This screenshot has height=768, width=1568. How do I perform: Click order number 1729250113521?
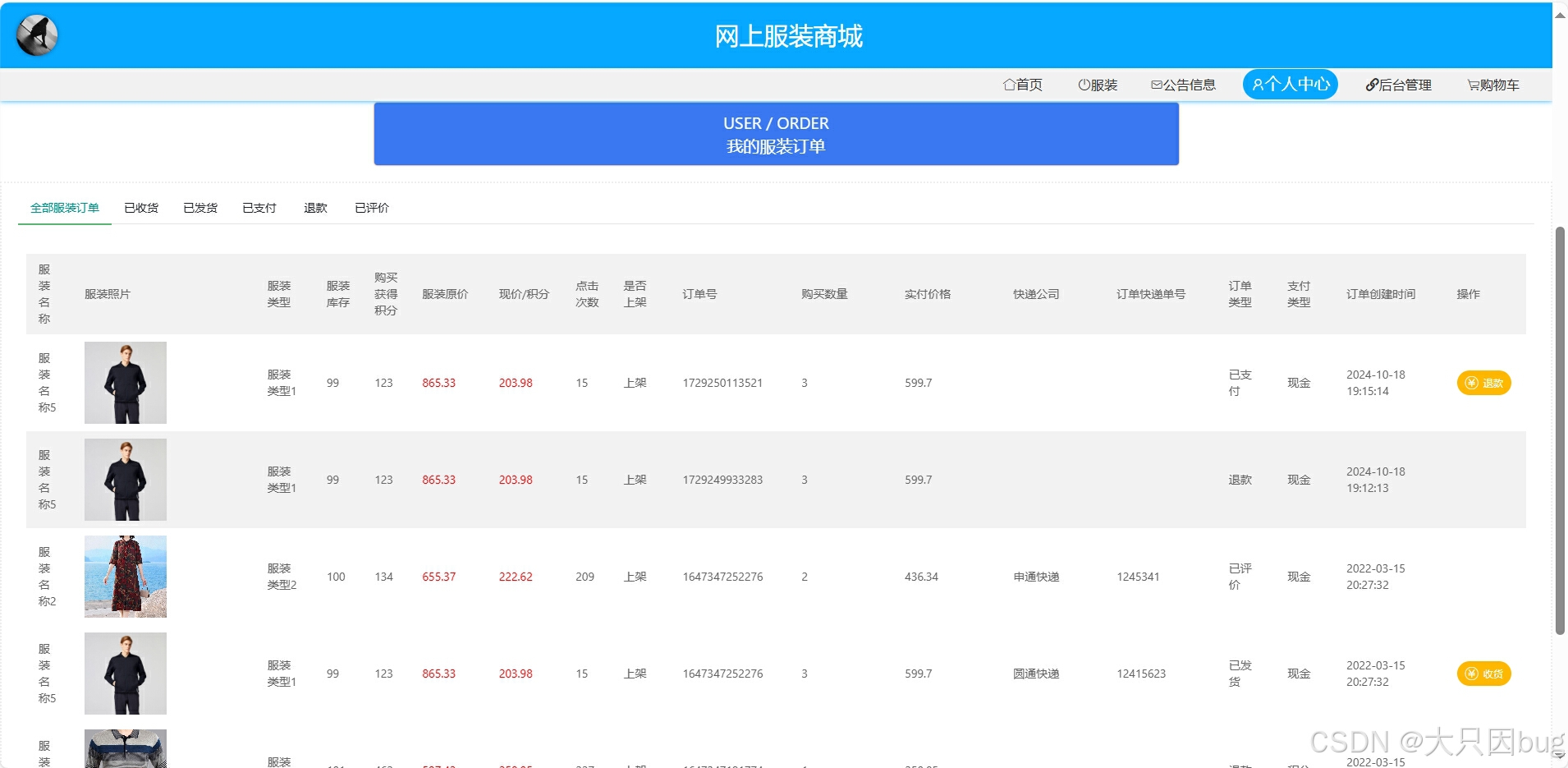(722, 383)
